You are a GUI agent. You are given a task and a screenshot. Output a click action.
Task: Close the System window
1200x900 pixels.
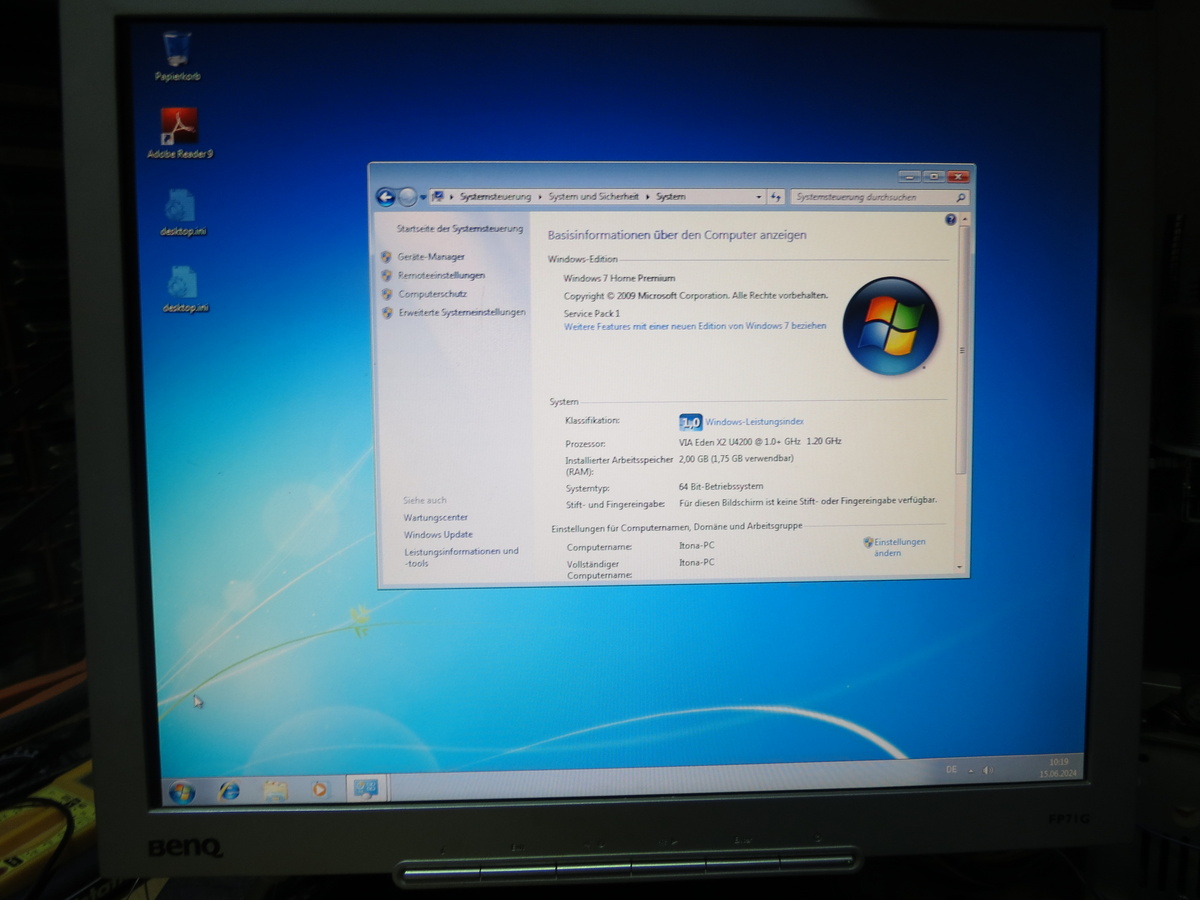coord(959,176)
